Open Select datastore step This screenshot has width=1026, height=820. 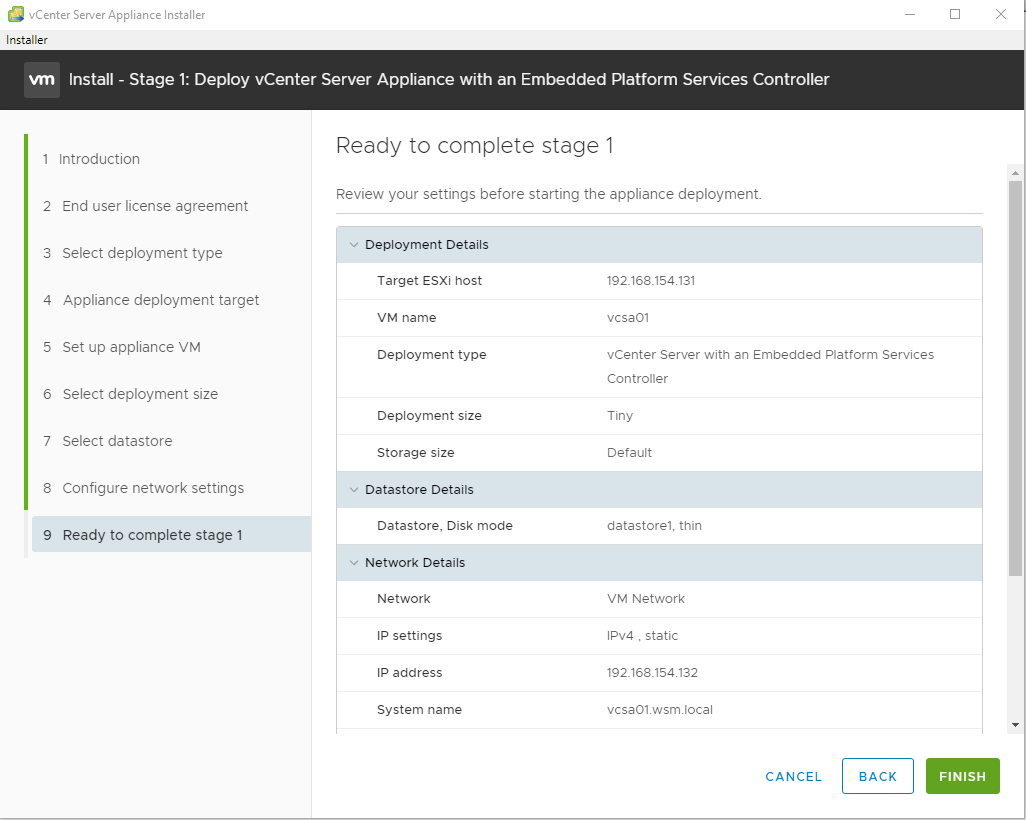[107, 442]
